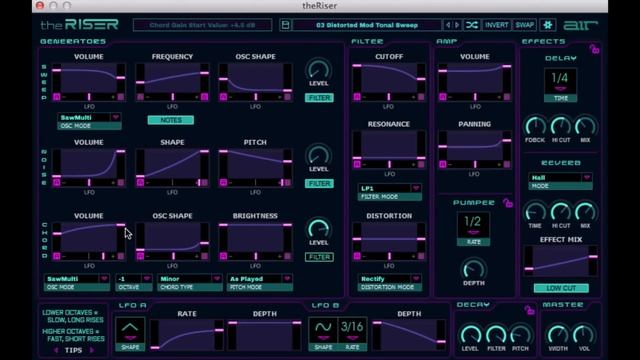Open the CHORD TYPE Minor dropdown

coord(190,279)
